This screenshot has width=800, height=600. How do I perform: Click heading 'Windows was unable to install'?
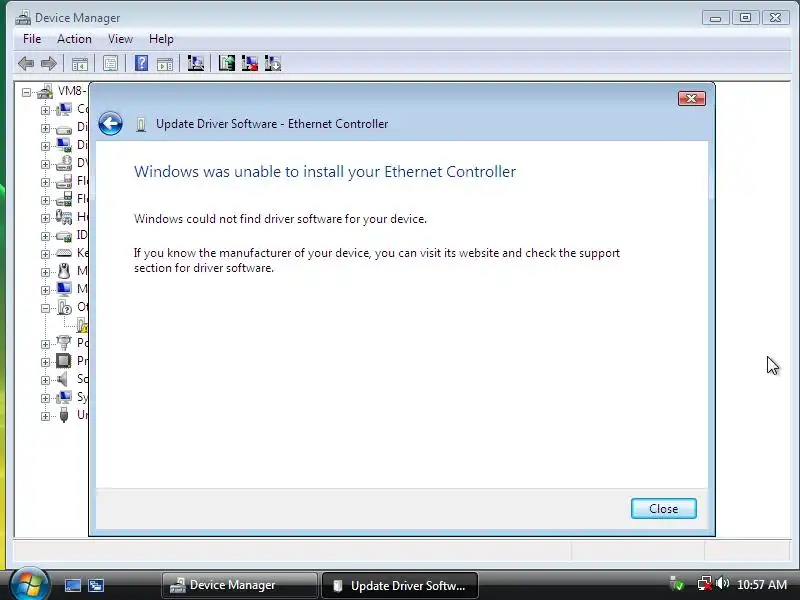[324, 171]
